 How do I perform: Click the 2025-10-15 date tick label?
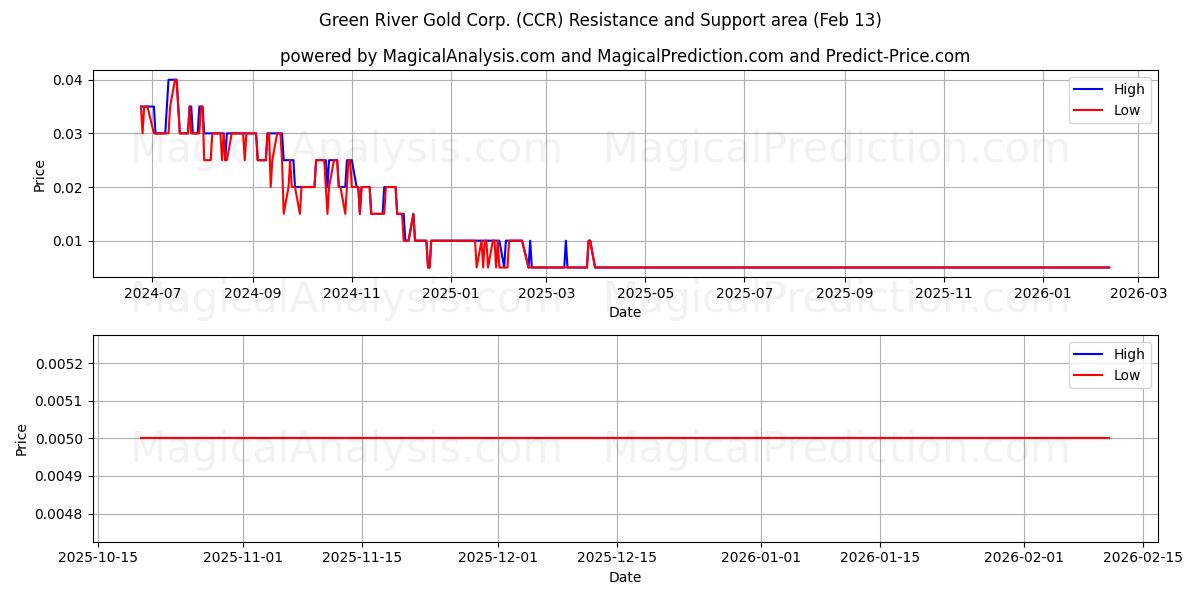[97, 559]
